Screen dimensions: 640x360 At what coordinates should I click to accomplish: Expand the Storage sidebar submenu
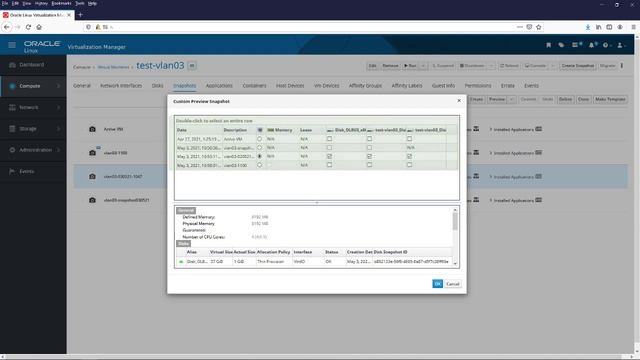coord(58,129)
